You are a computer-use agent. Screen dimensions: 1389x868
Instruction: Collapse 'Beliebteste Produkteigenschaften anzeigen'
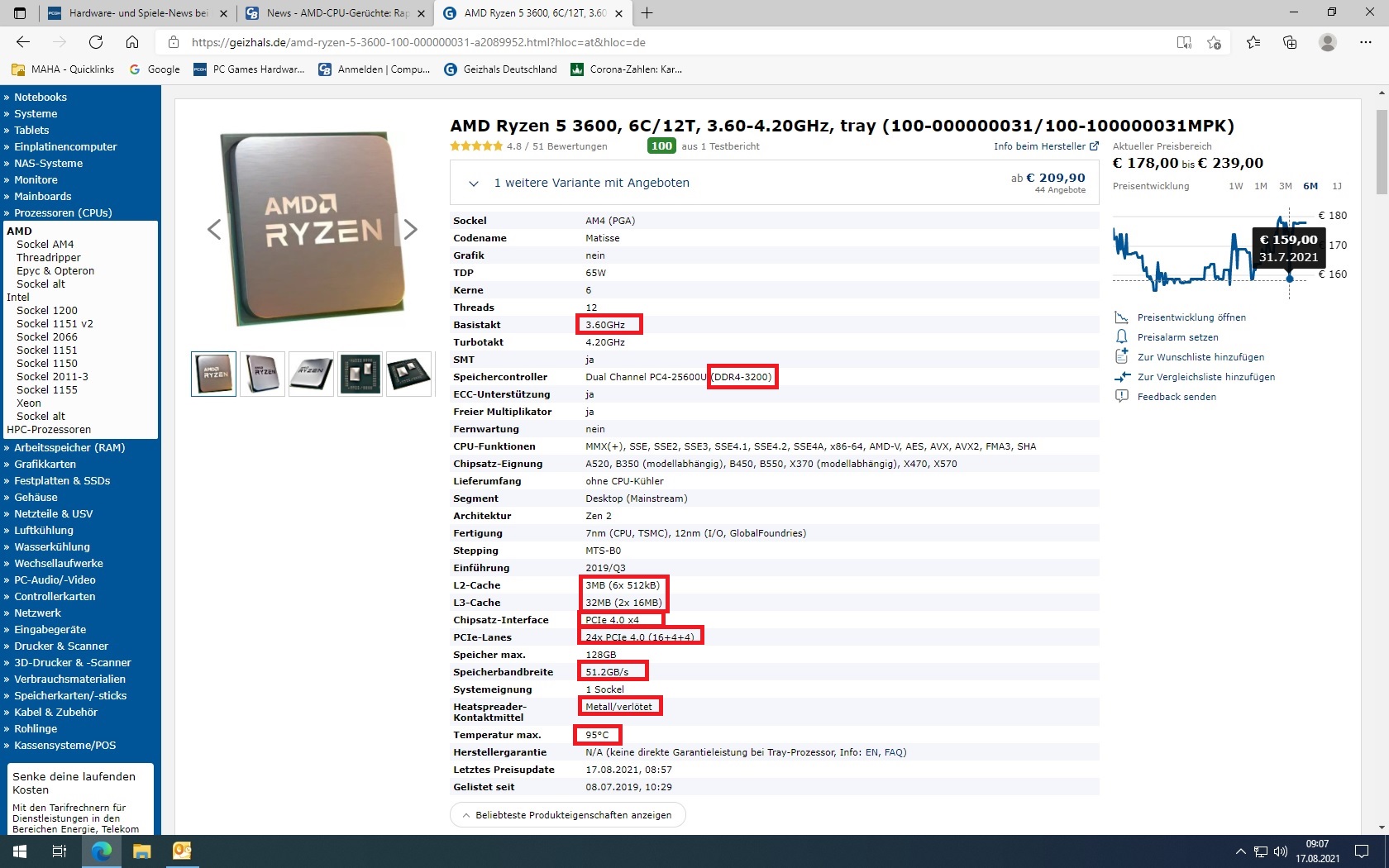(x=568, y=815)
